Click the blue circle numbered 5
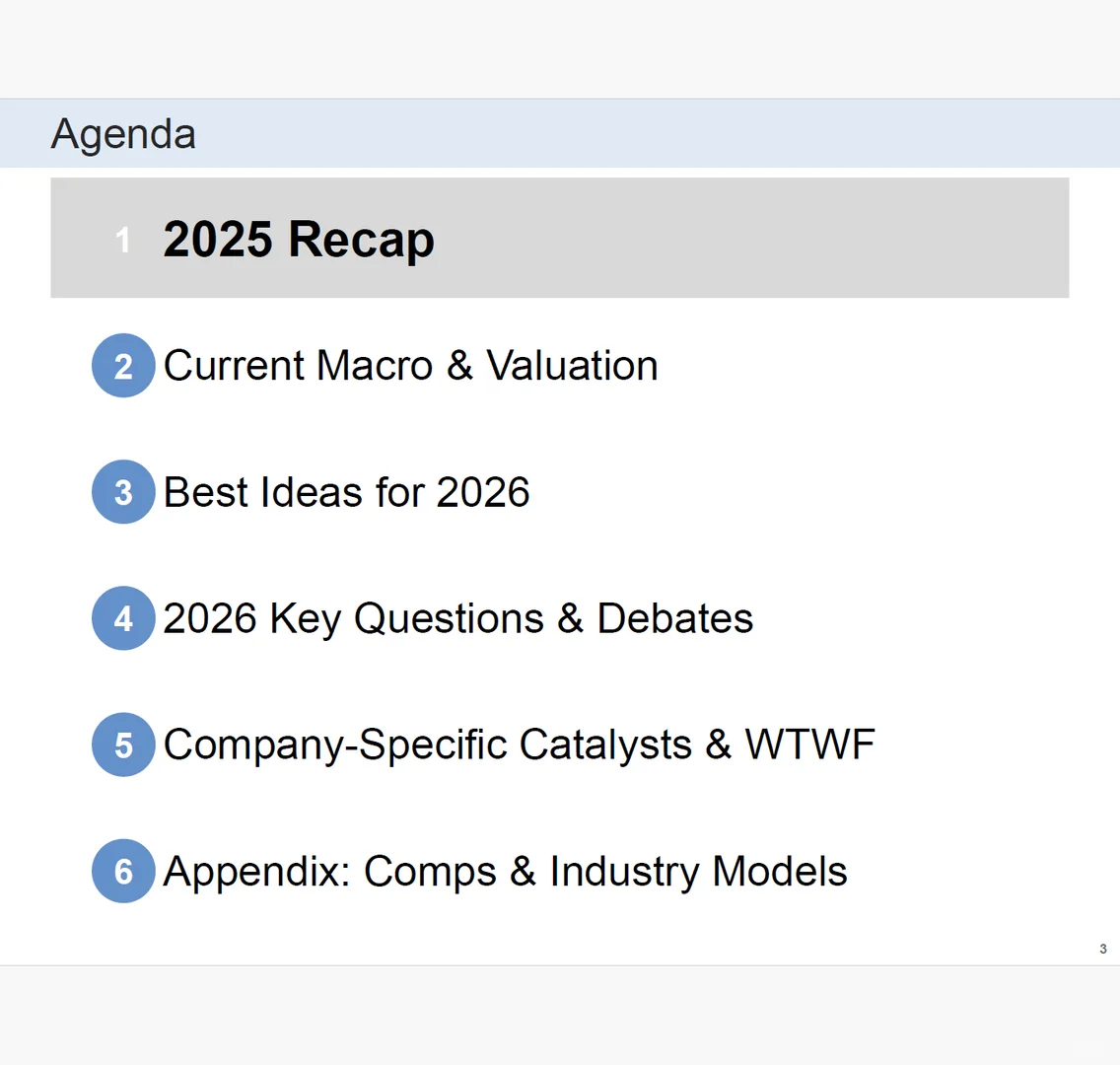The height and width of the screenshot is (1065, 1120). coord(123,745)
